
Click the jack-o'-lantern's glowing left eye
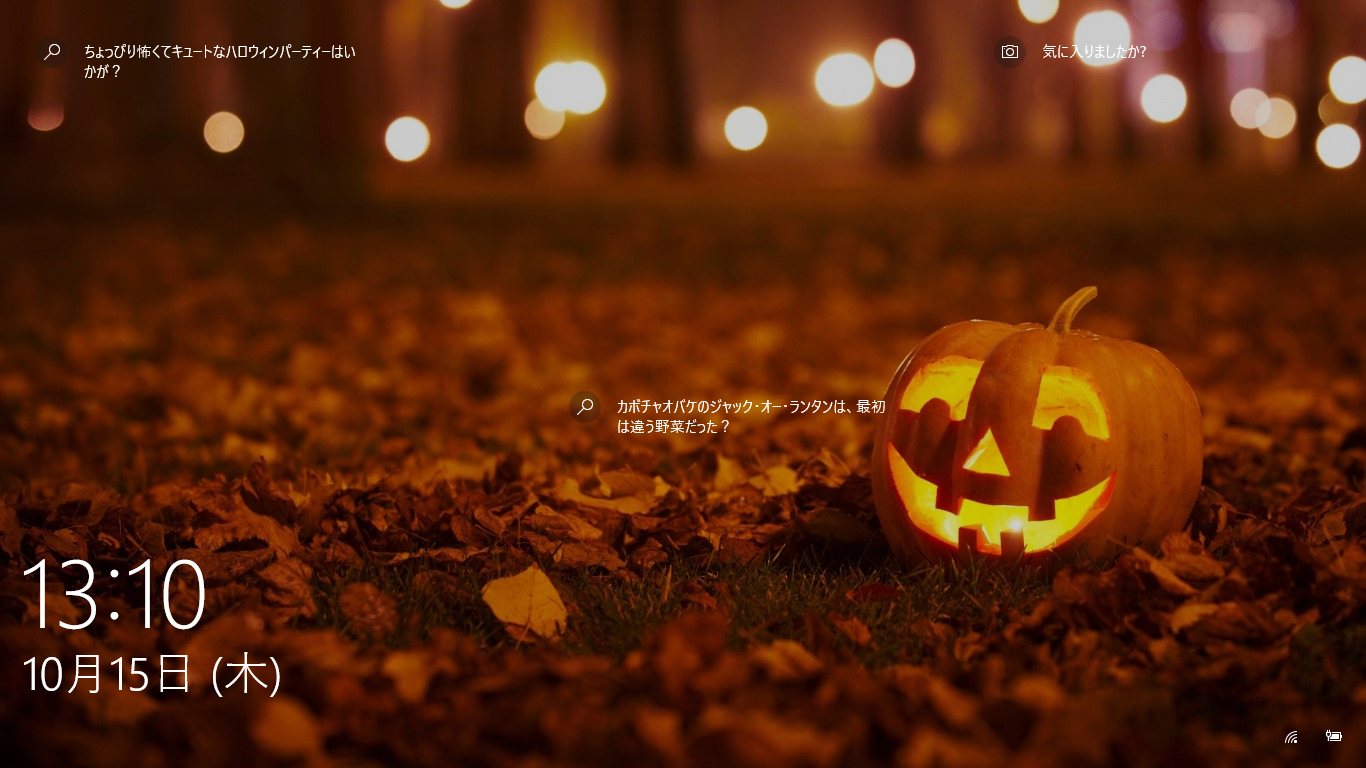(940, 388)
